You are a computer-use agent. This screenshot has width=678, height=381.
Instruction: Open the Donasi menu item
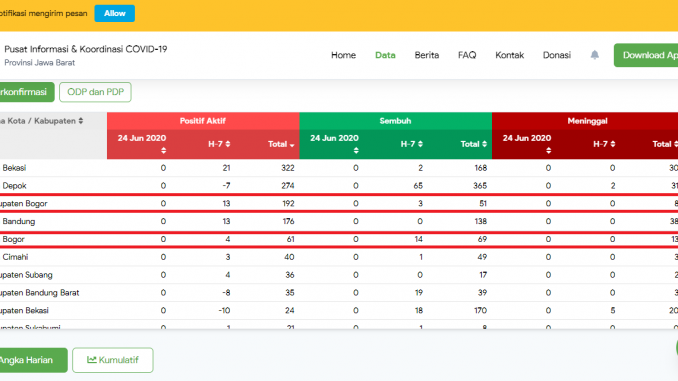556,55
